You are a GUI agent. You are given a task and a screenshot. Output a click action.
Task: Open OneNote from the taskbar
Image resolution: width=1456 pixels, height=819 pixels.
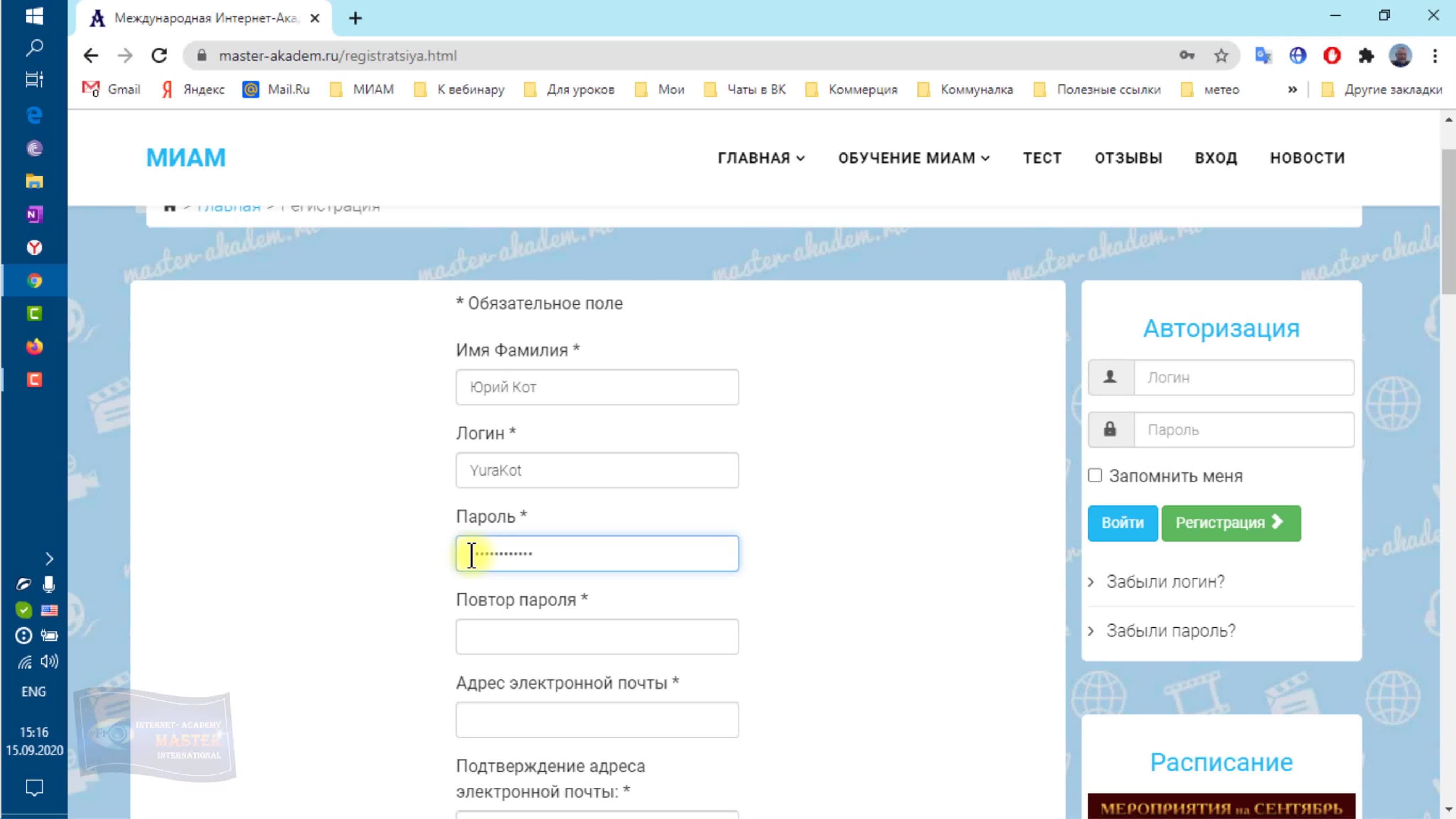coord(34,214)
